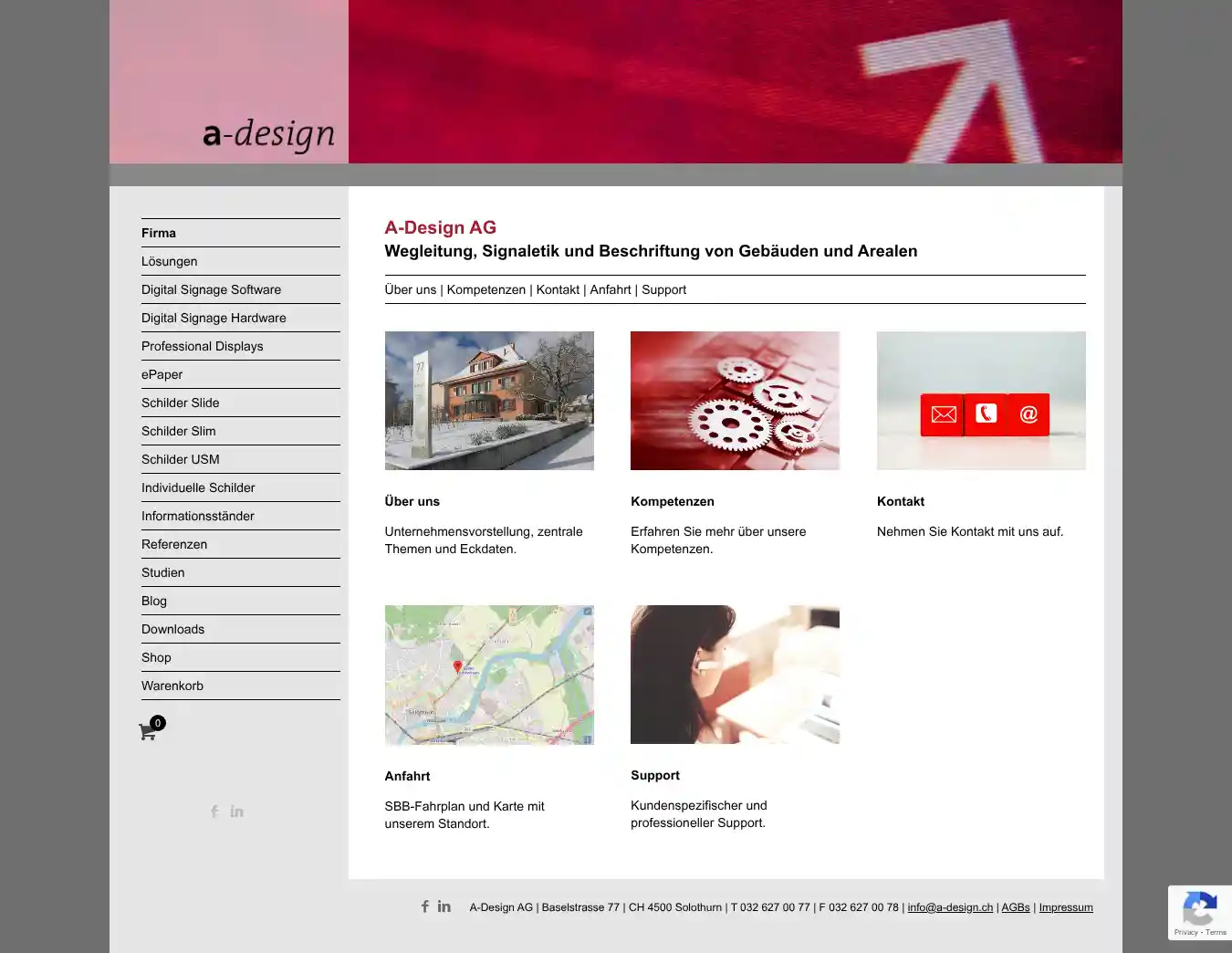Open the shopping cart icon
Image resolution: width=1232 pixels, height=953 pixels.
point(148,731)
